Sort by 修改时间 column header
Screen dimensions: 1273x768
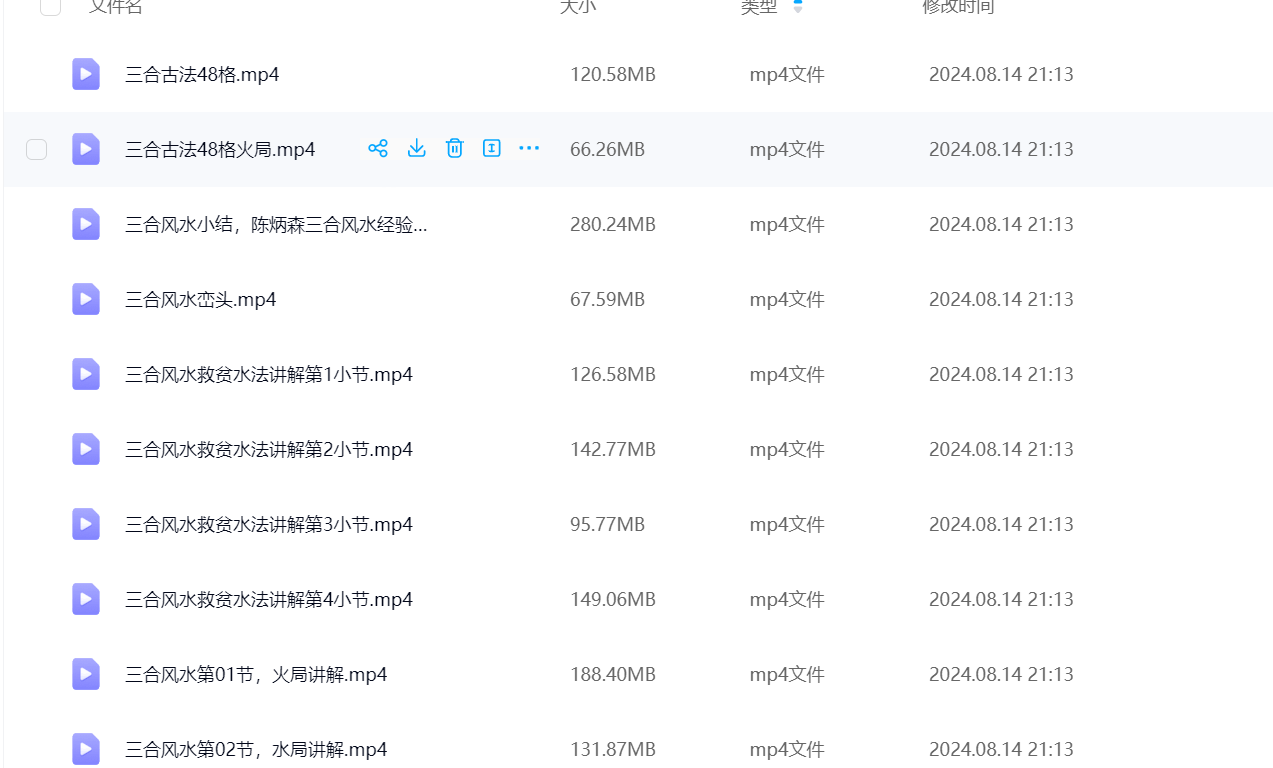tap(957, 7)
